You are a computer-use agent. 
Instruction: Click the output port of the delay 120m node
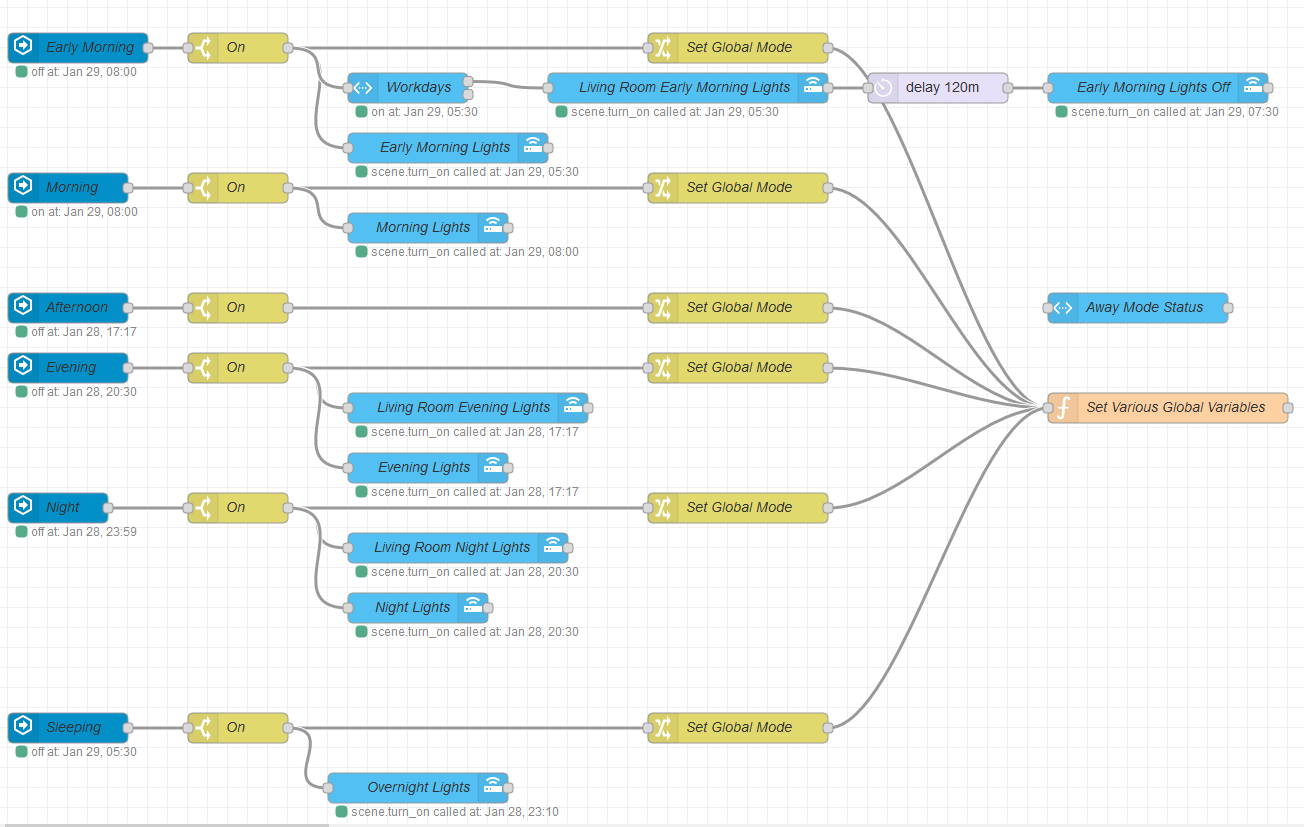point(1008,87)
